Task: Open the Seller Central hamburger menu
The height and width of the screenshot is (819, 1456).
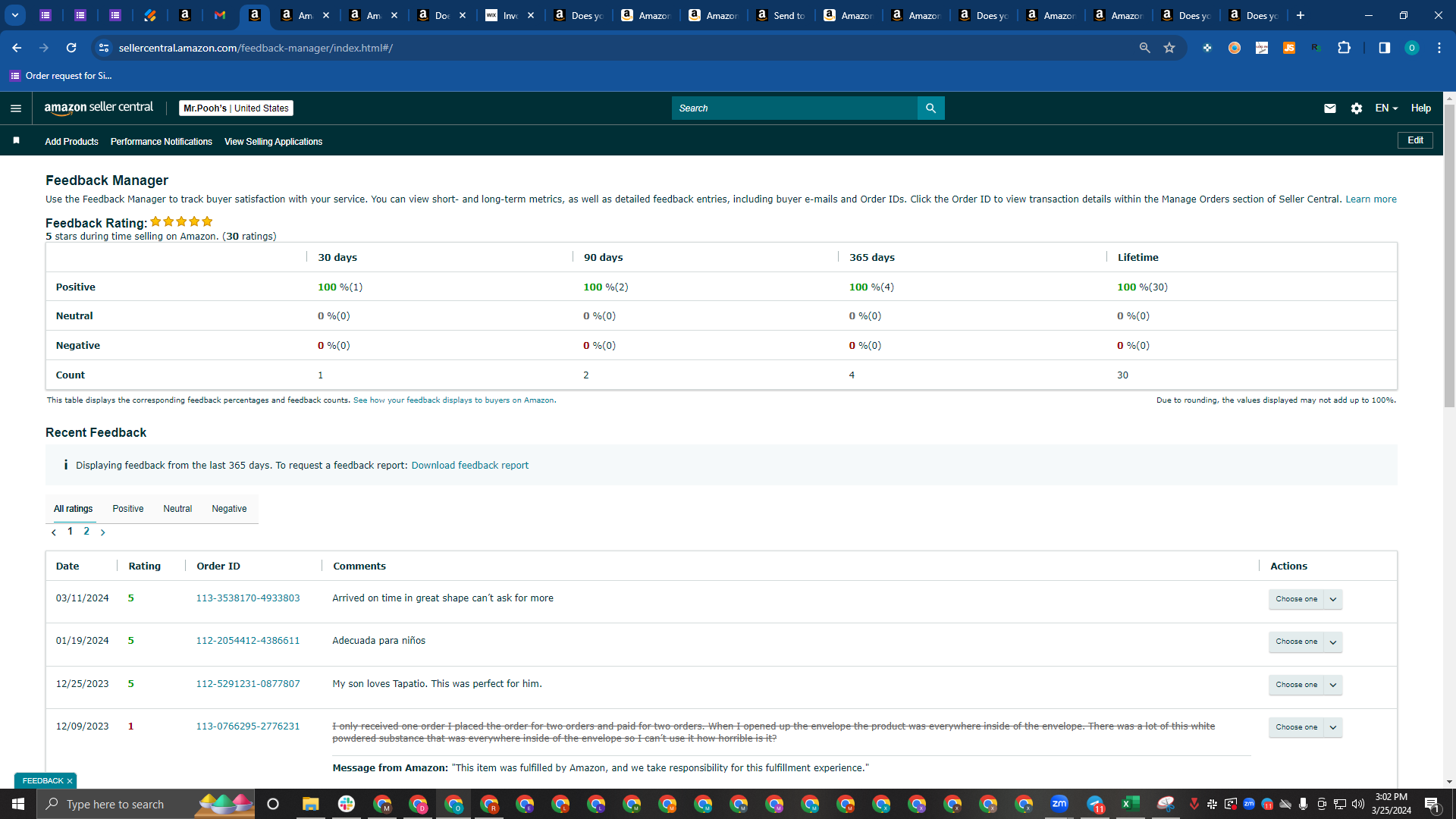Action: (16, 108)
